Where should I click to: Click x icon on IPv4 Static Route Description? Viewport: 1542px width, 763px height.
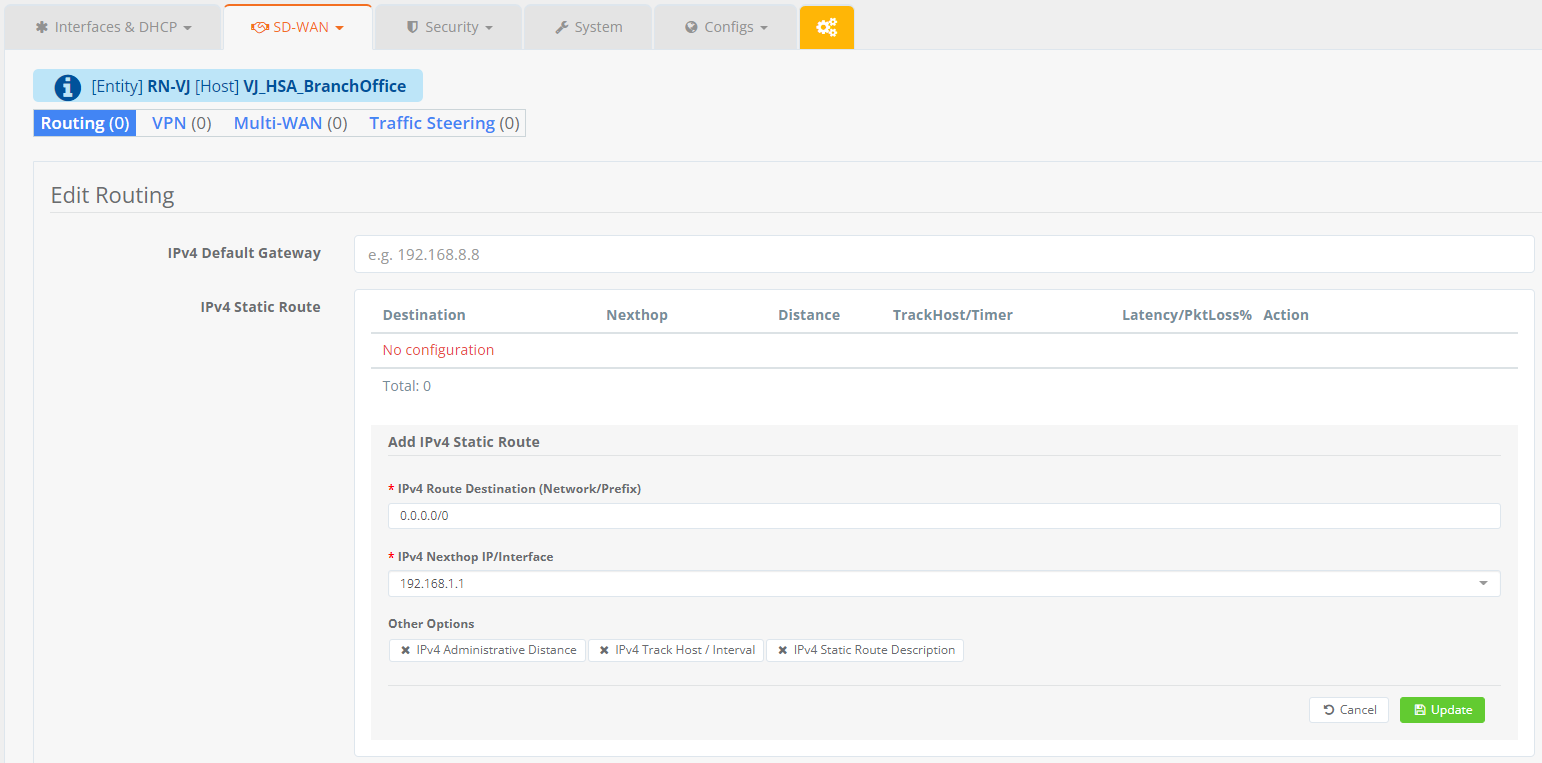pos(782,650)
